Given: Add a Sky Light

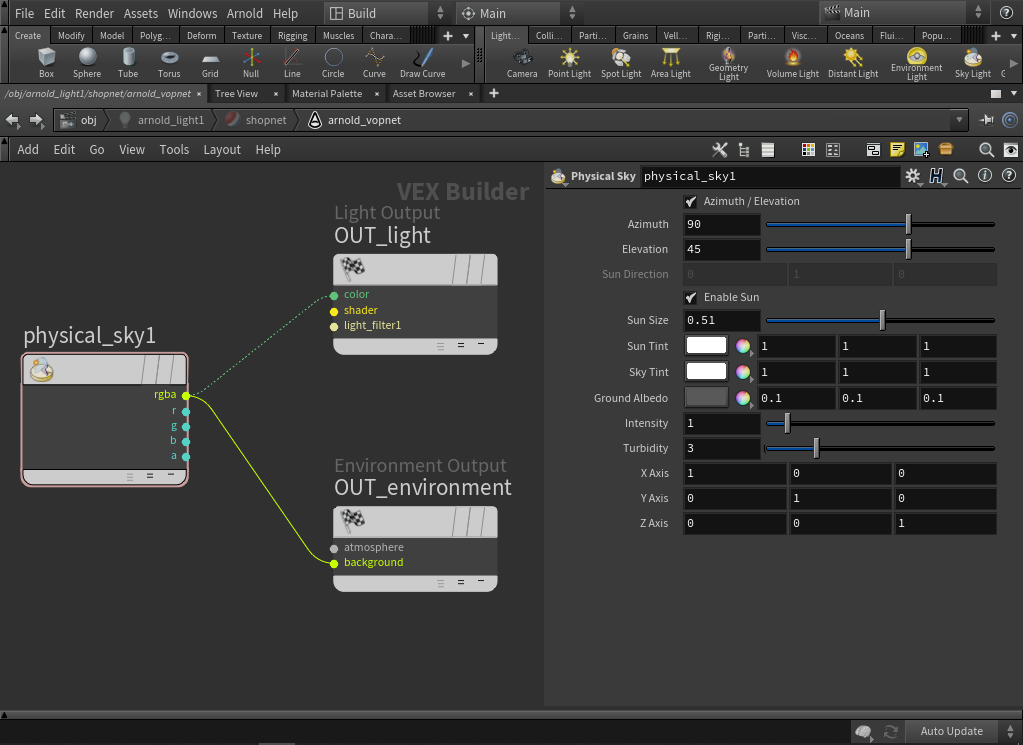Looking at the screenshot, I should 973,63.
